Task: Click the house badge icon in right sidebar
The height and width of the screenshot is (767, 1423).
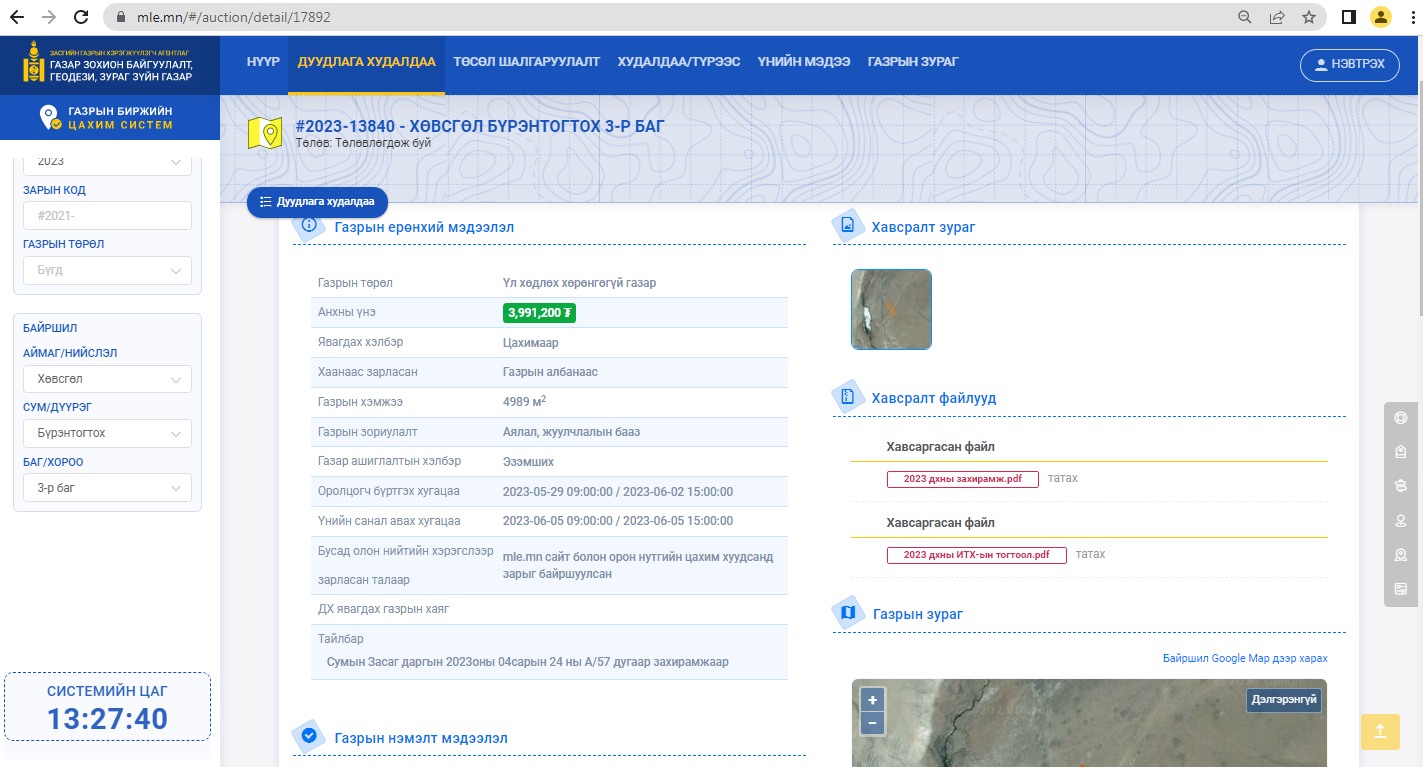Action: coord(1401,453)
